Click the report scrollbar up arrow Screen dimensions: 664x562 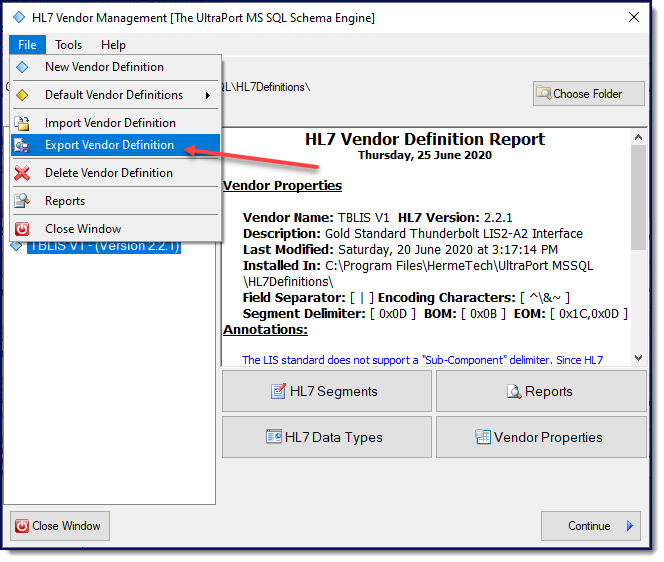pyautogui.click(x=638, y=137)
